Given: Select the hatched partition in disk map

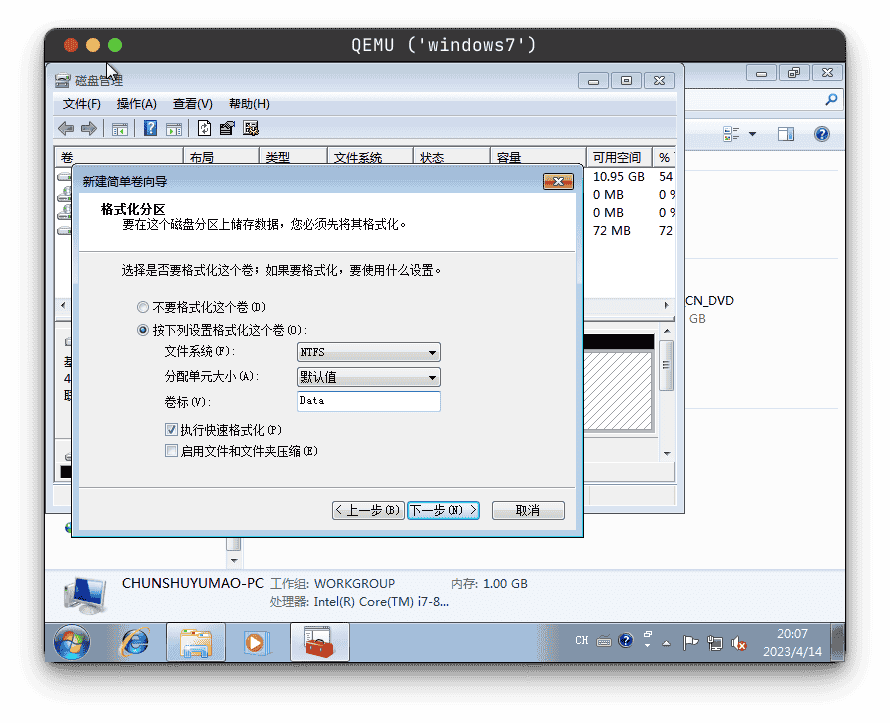Looking at the screenshot, I should [x=618, y=390].
